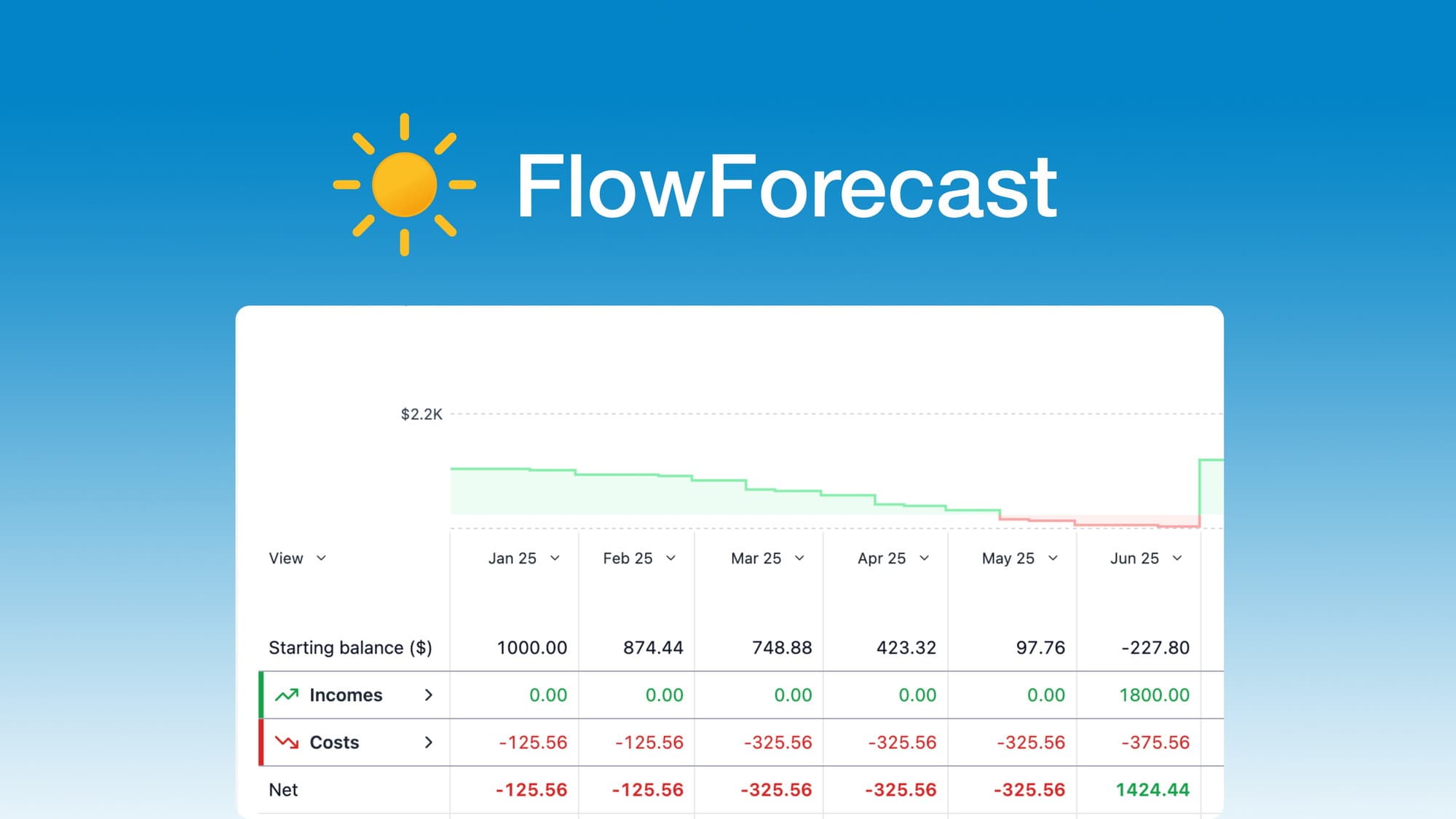Expand the Costs row details
The width and height of the screenshot is (1456, 819).
click(429, 743)
